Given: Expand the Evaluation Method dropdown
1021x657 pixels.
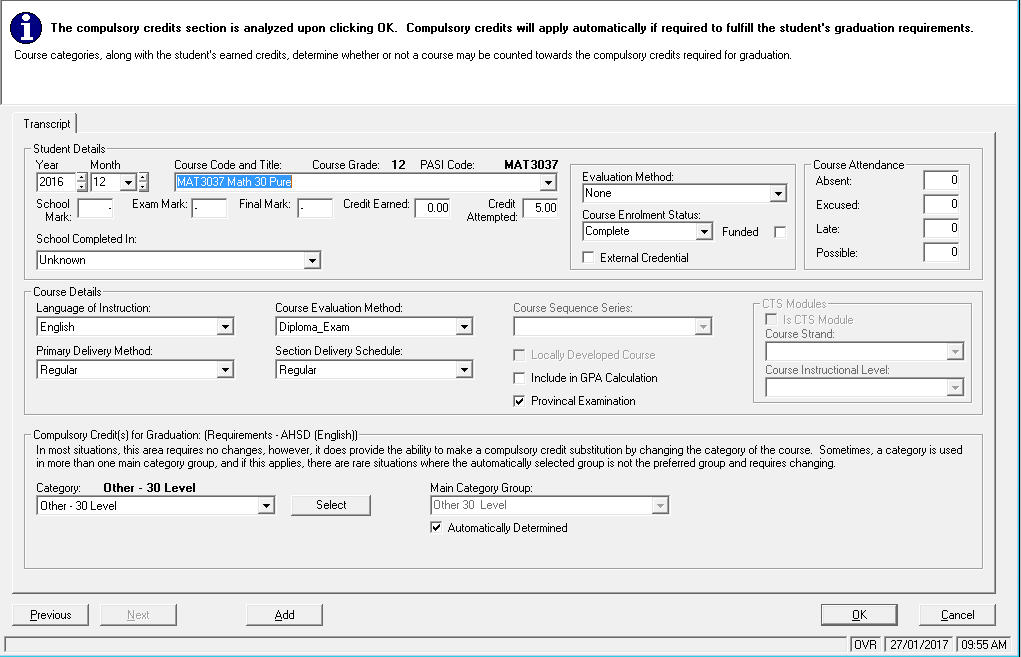Looking at the screenshot, I should (778, 193).
